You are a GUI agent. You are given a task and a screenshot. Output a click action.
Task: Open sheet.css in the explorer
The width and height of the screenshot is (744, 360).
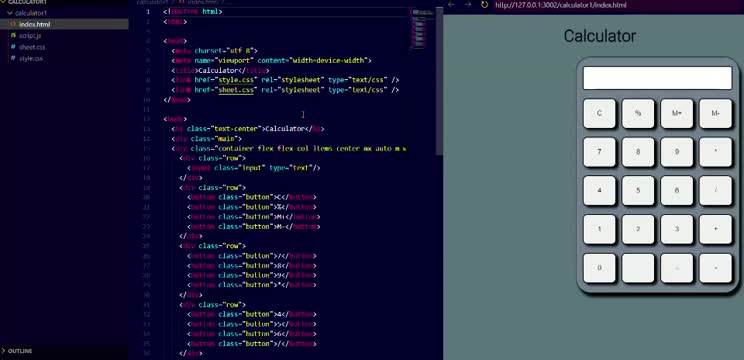click(32, 47)
